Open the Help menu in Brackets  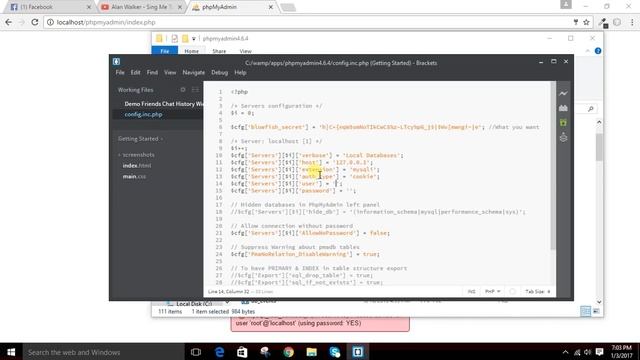(240, 73)
